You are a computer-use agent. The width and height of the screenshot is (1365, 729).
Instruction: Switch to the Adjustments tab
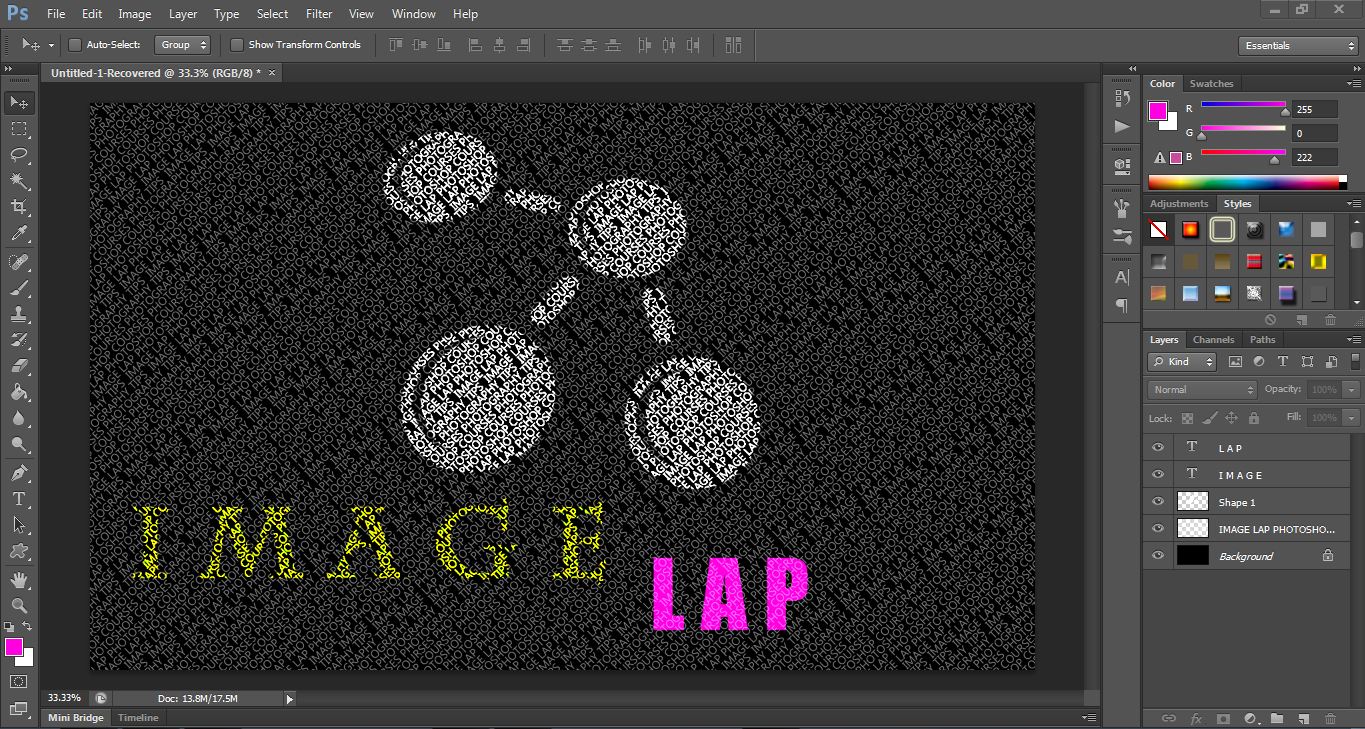[x=1179, y=204]
